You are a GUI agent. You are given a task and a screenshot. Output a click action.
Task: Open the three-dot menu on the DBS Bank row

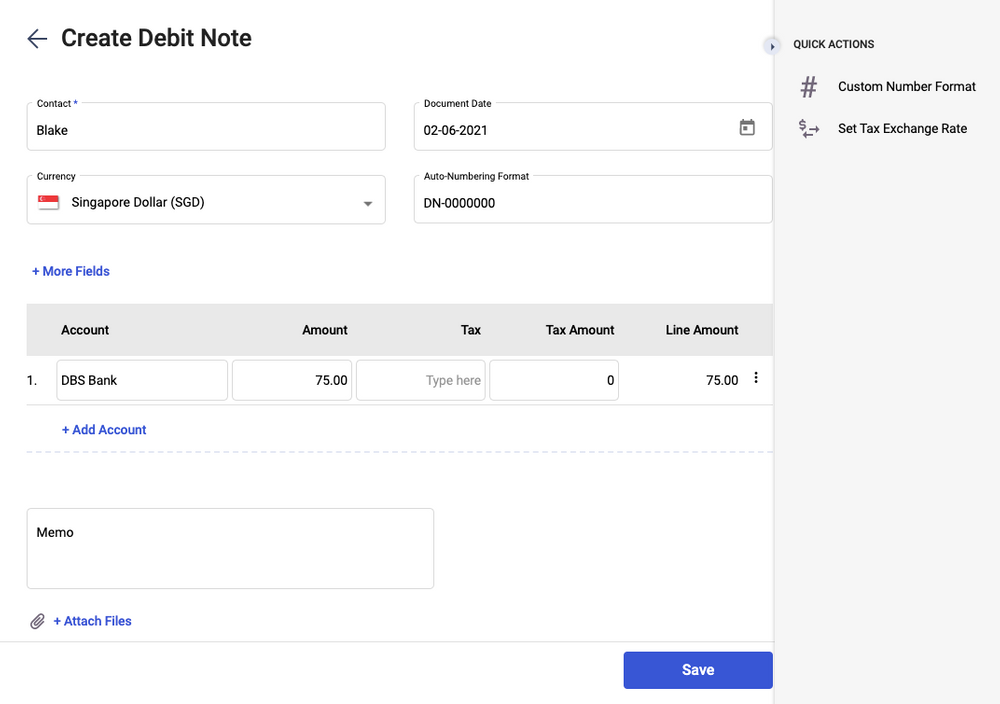[756, 378]
